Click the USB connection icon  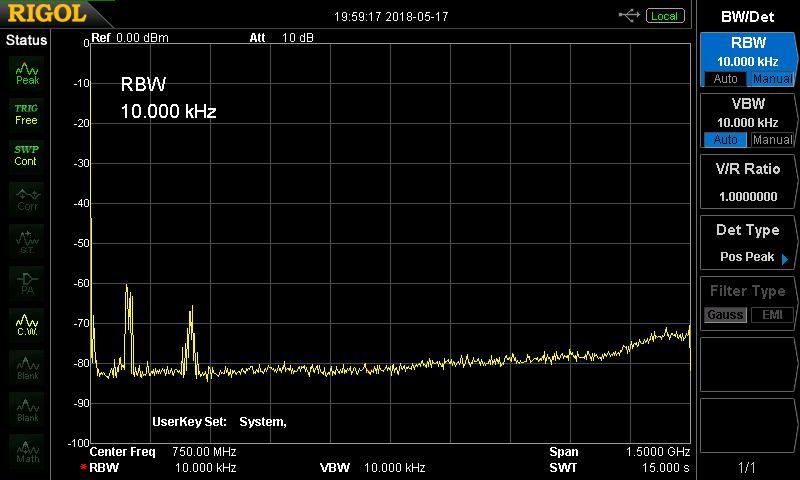629,16
